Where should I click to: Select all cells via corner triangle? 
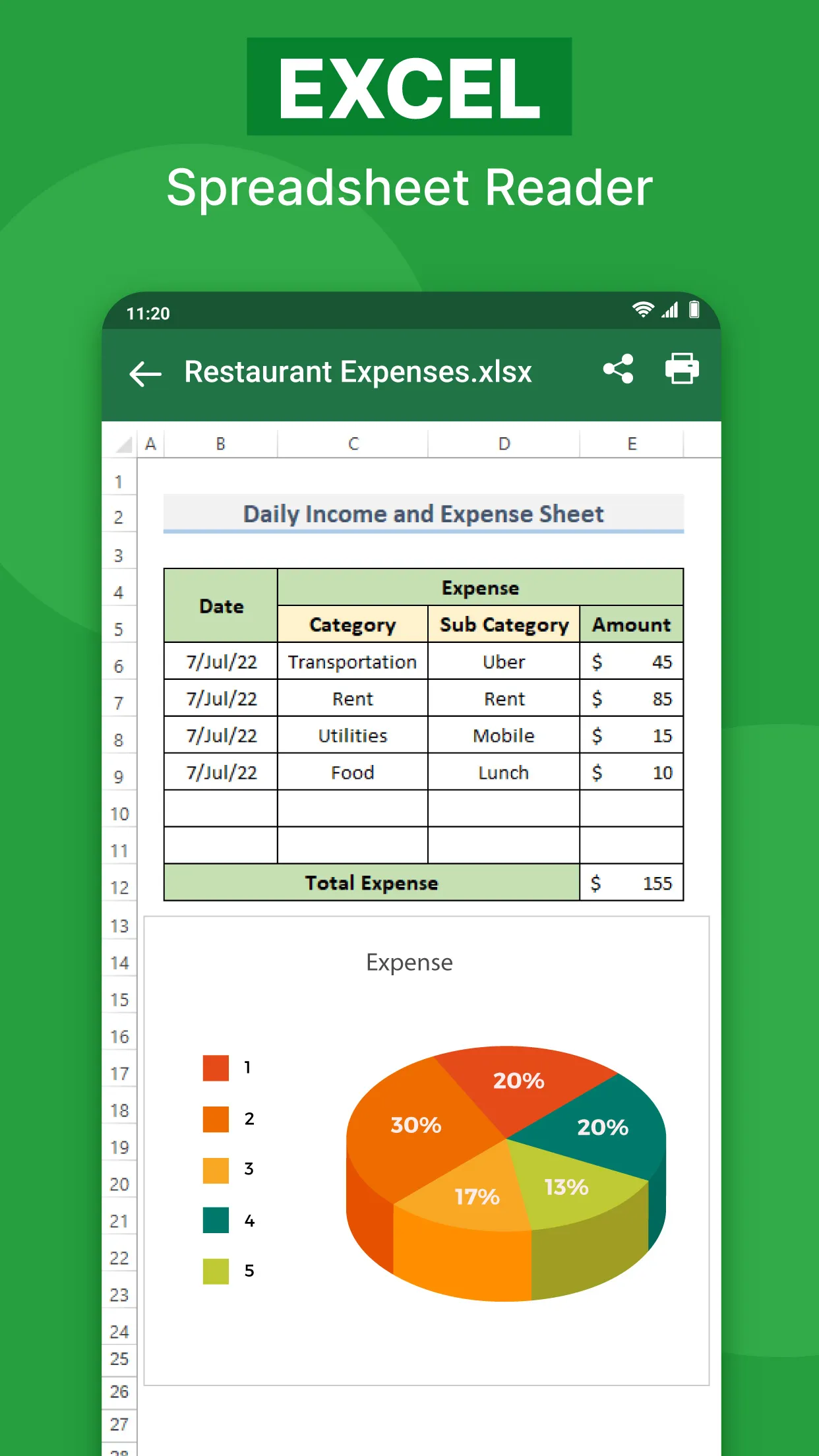tap(123, 444)
